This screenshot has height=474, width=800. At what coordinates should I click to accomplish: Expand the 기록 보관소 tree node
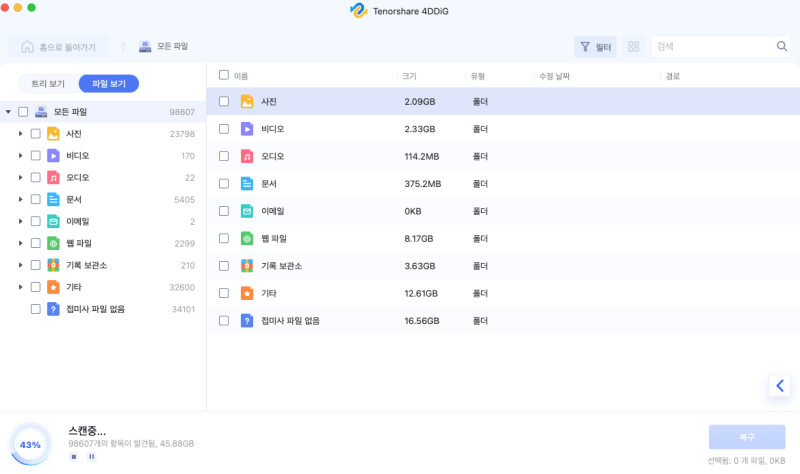tap(20, 265)
